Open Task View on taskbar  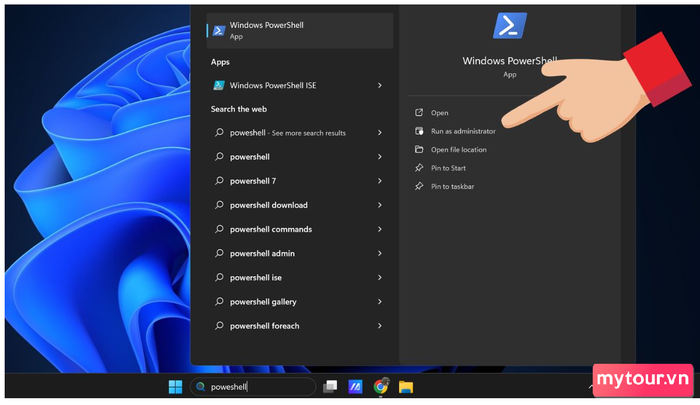tap(330, 387)
